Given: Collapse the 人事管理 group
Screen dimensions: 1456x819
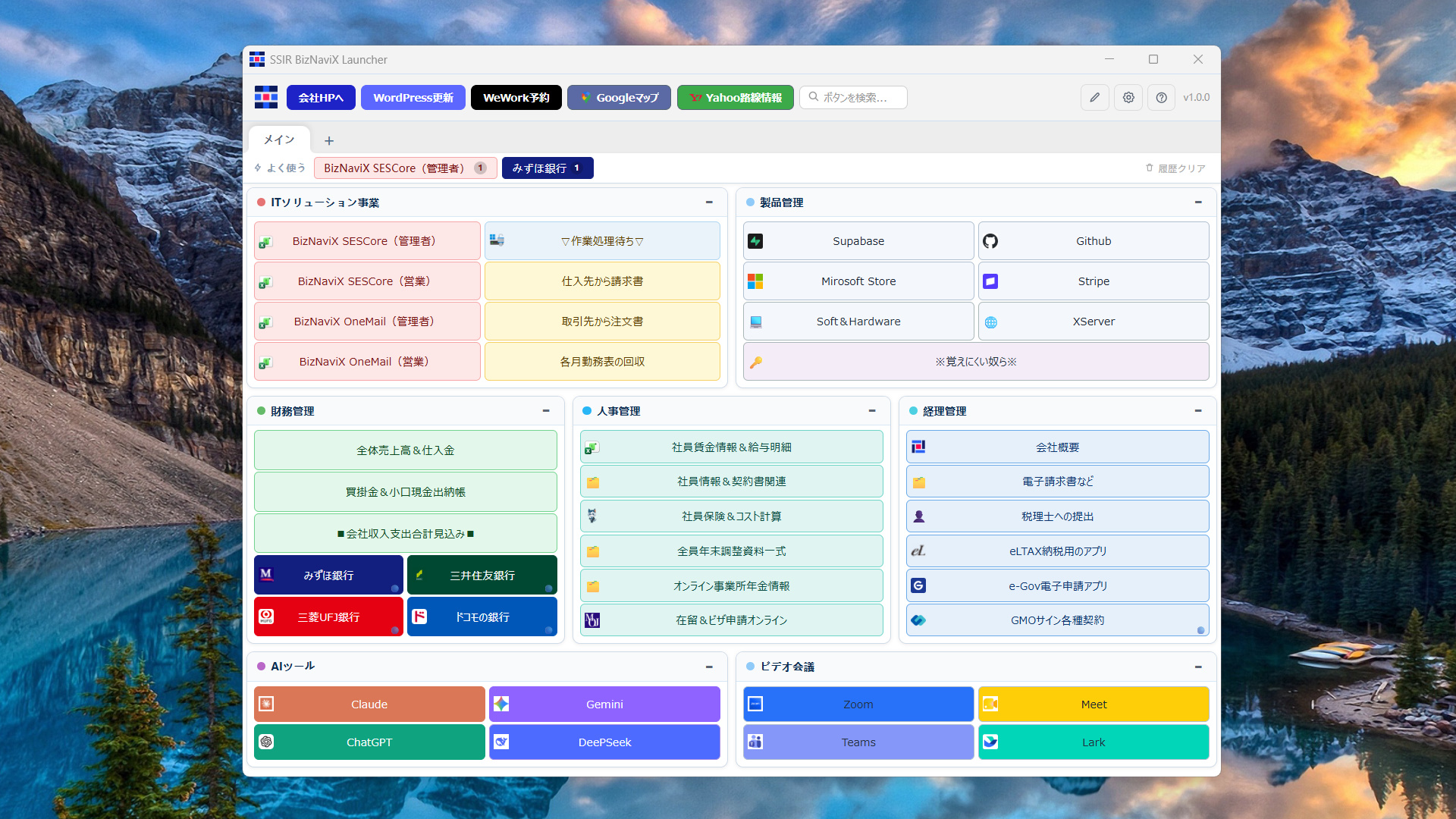Looking at the screenshot, I should click(x=872, y=411).
